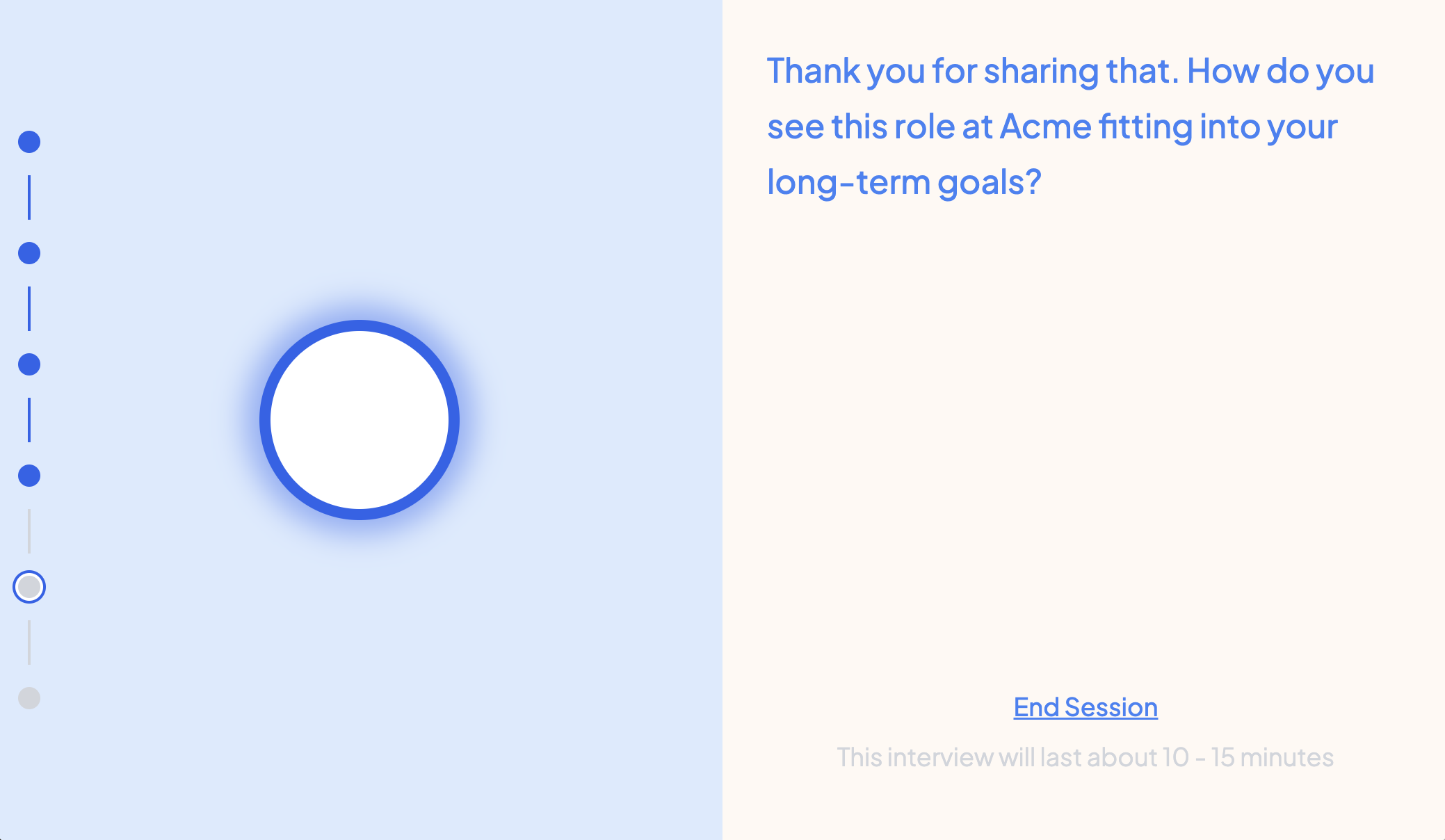Image resolution: width=1445 pixels, height=840 pixels.
Task: Click the current outlined step indicator
Action: 29,587
